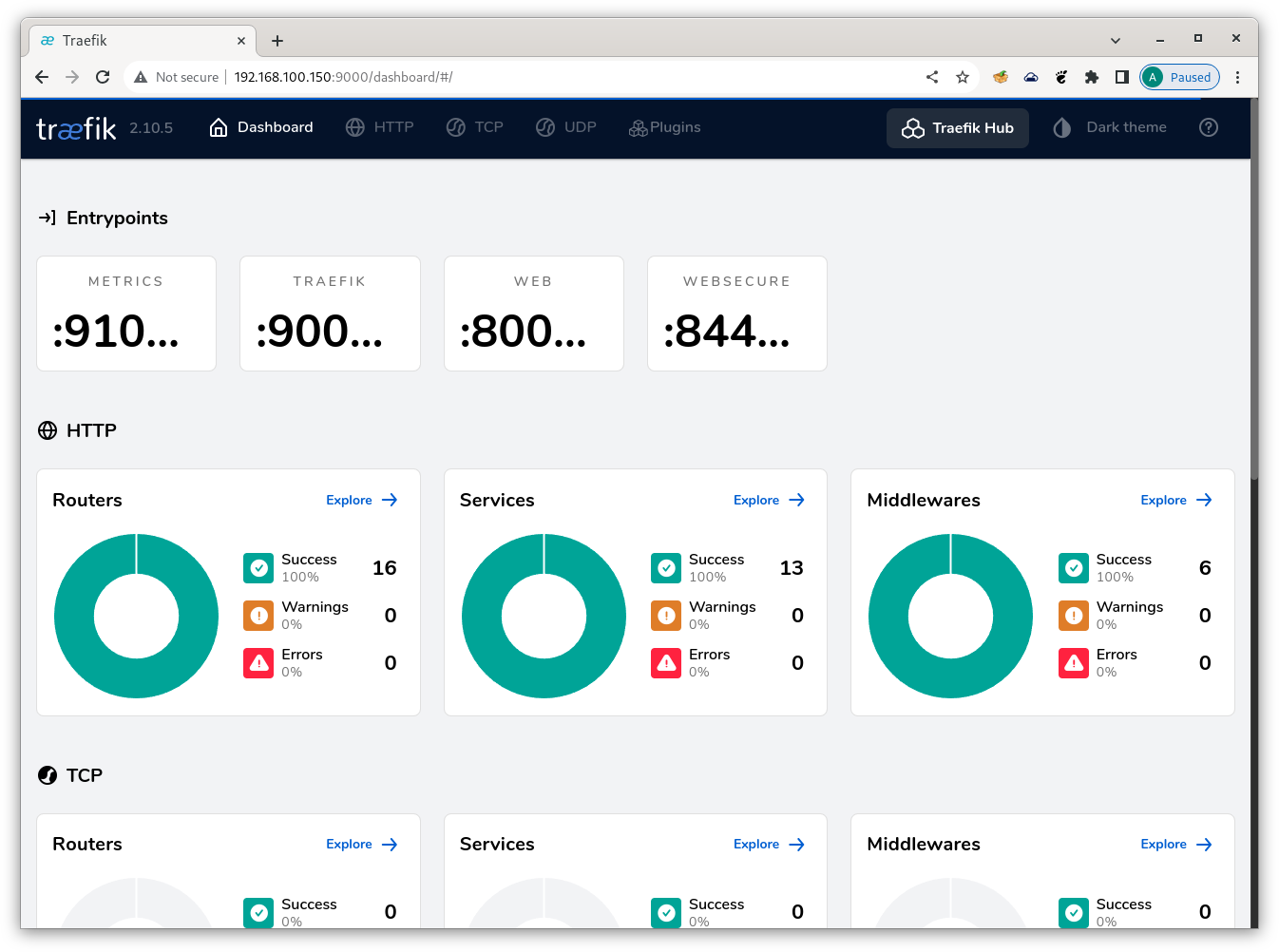Open the Paused profile button
Image resolution: width=1279 pixels, height=952 pixels.
[1179, 77]
